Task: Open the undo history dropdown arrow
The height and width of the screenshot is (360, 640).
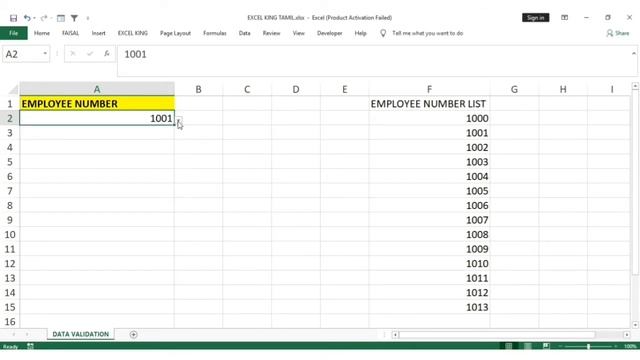Action: (x=34, y=18)
